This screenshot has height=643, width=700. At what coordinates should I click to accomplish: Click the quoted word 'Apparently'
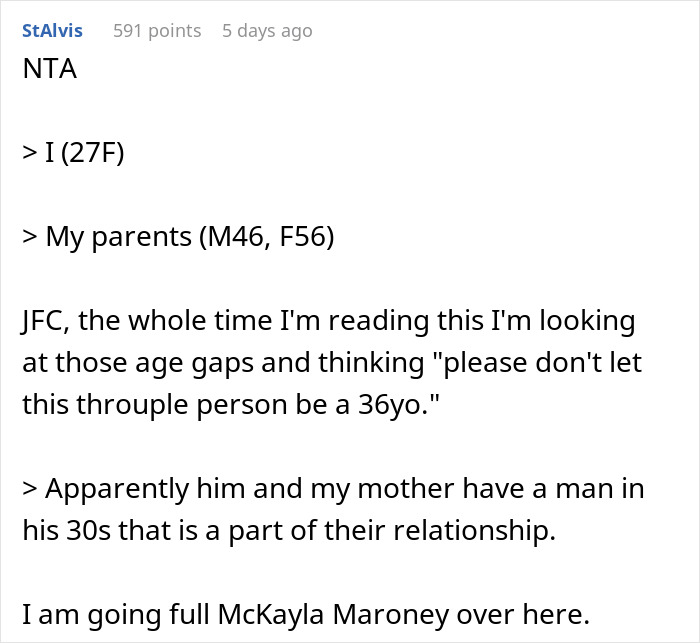click(x=117, y=489)
